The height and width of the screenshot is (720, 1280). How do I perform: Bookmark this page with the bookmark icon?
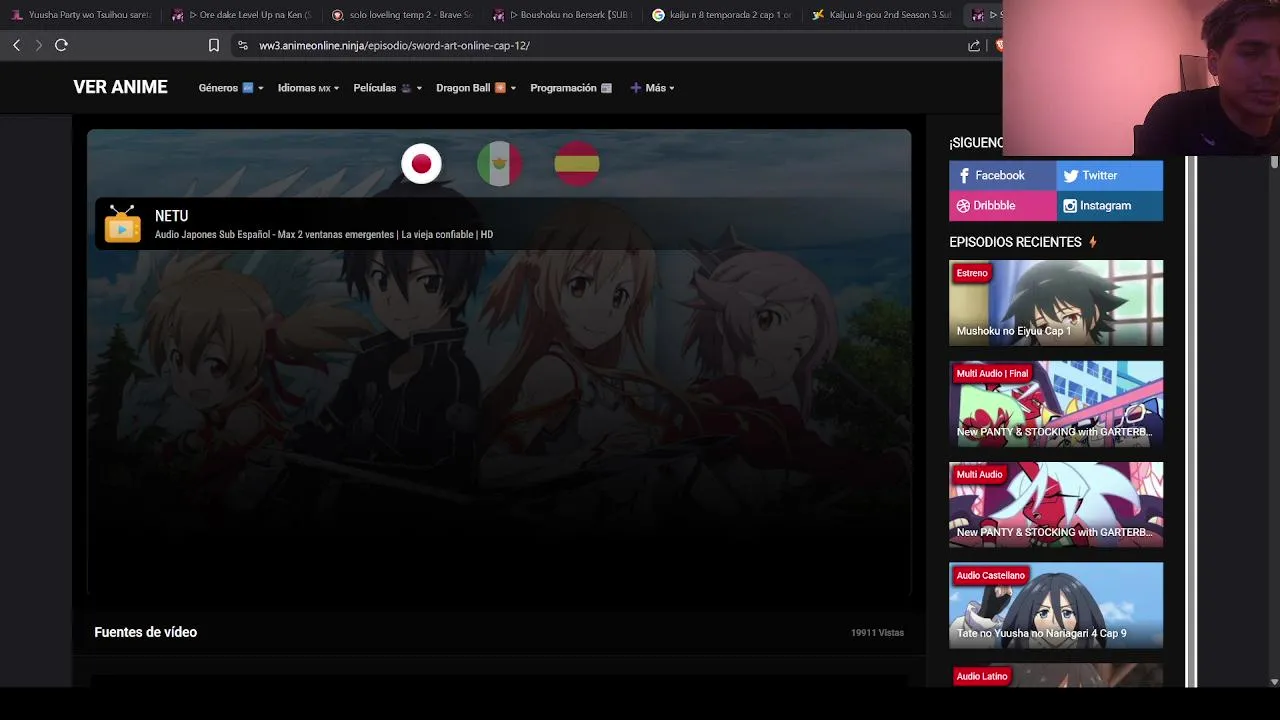[x=213, y=45]
